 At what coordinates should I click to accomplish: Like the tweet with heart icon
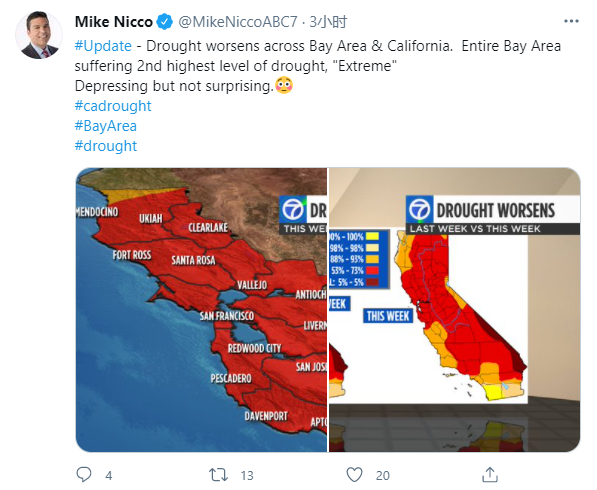coord(354,475)
